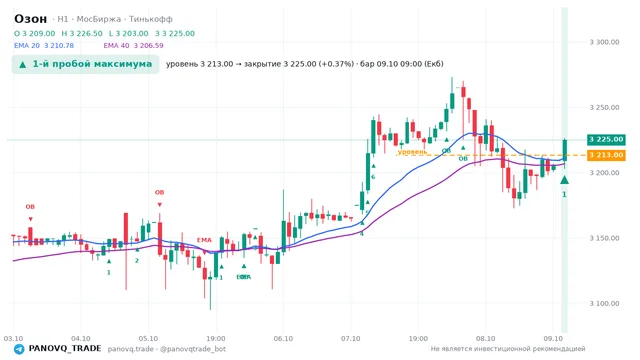This screenshot has width=640, height=360.
Task: Click the green number 4 signal marker
Action: 361,234
